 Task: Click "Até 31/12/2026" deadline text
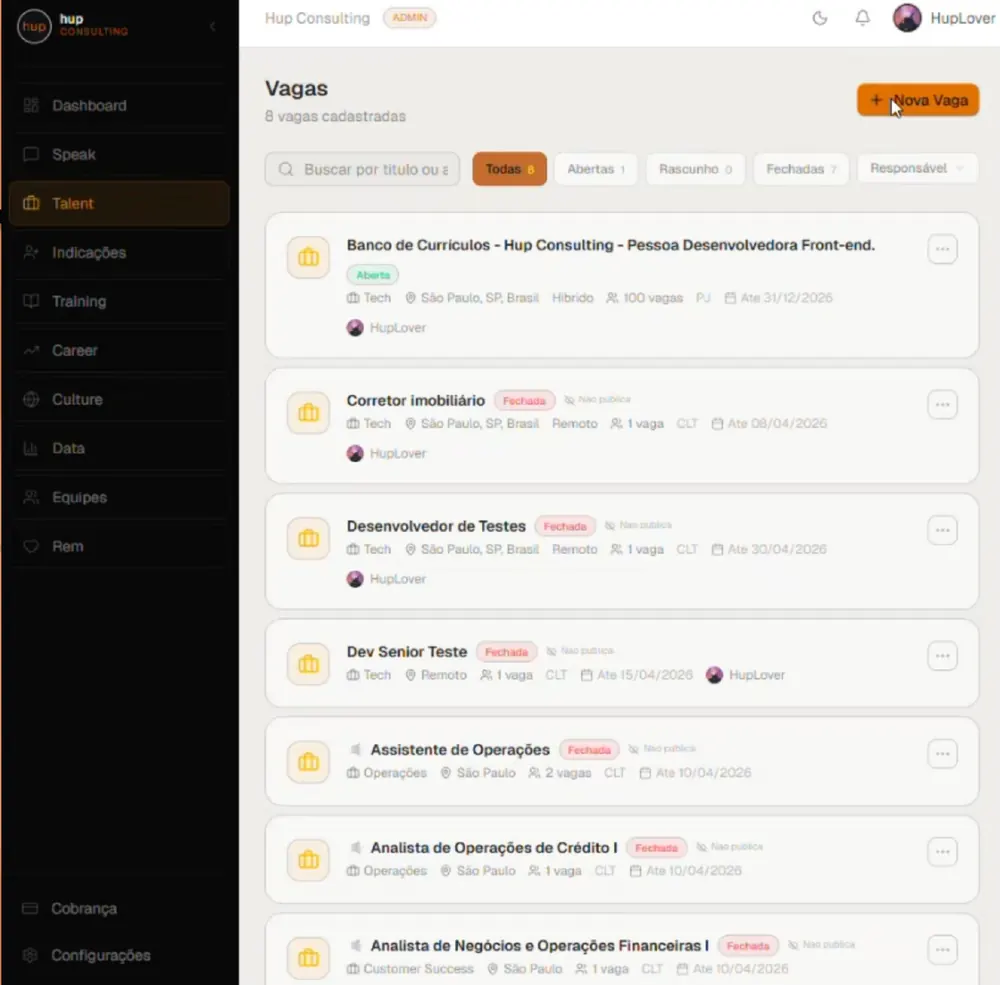pyautogui.click(x=786, y=298)
